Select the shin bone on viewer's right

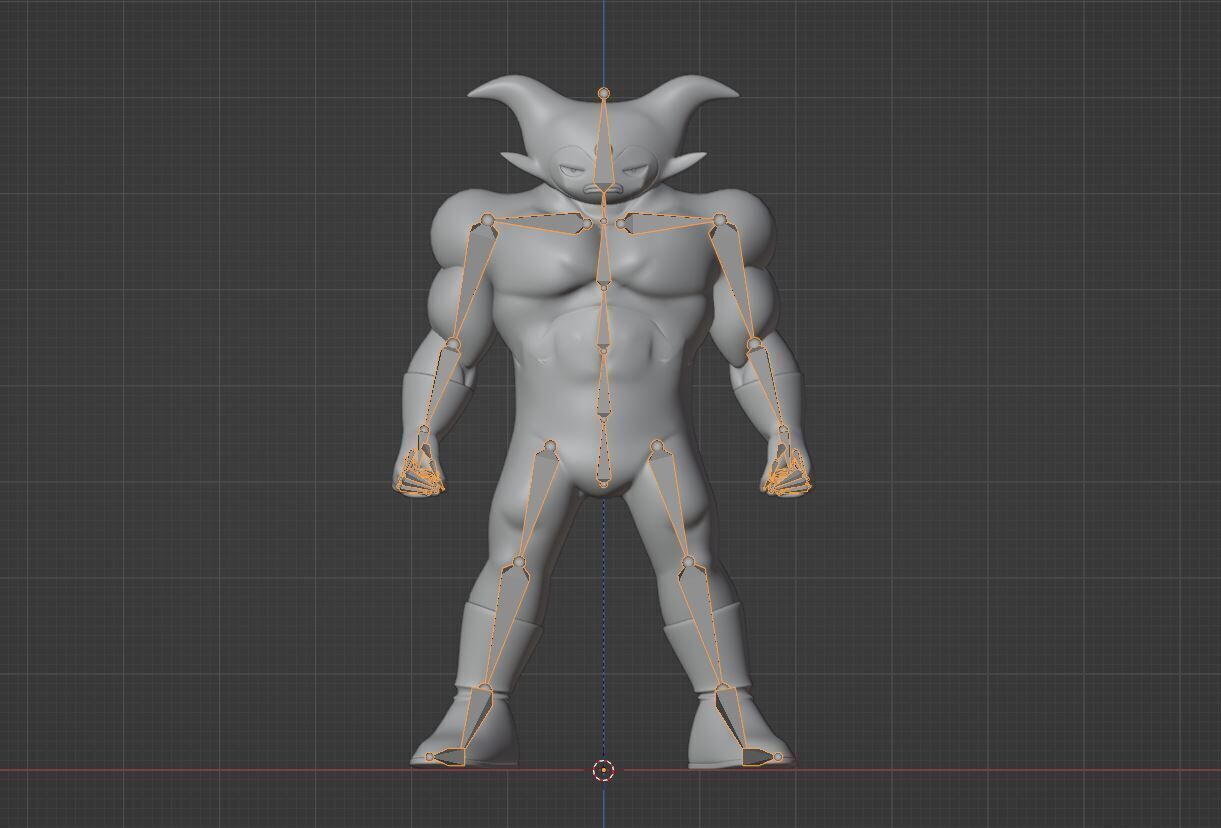pyautogui.click(x=704, y=625)
